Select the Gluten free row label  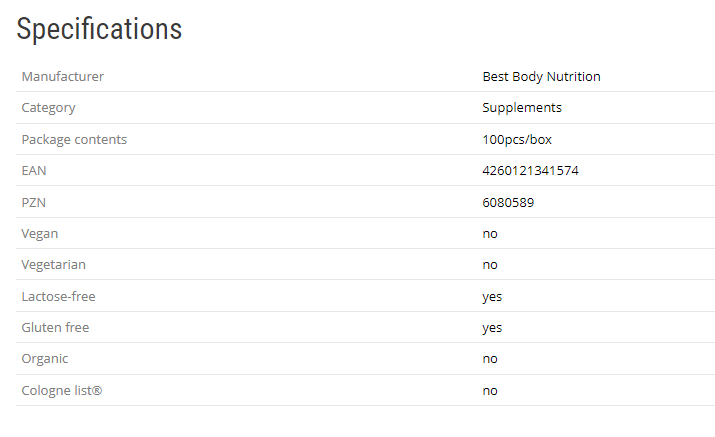[55, 327]
